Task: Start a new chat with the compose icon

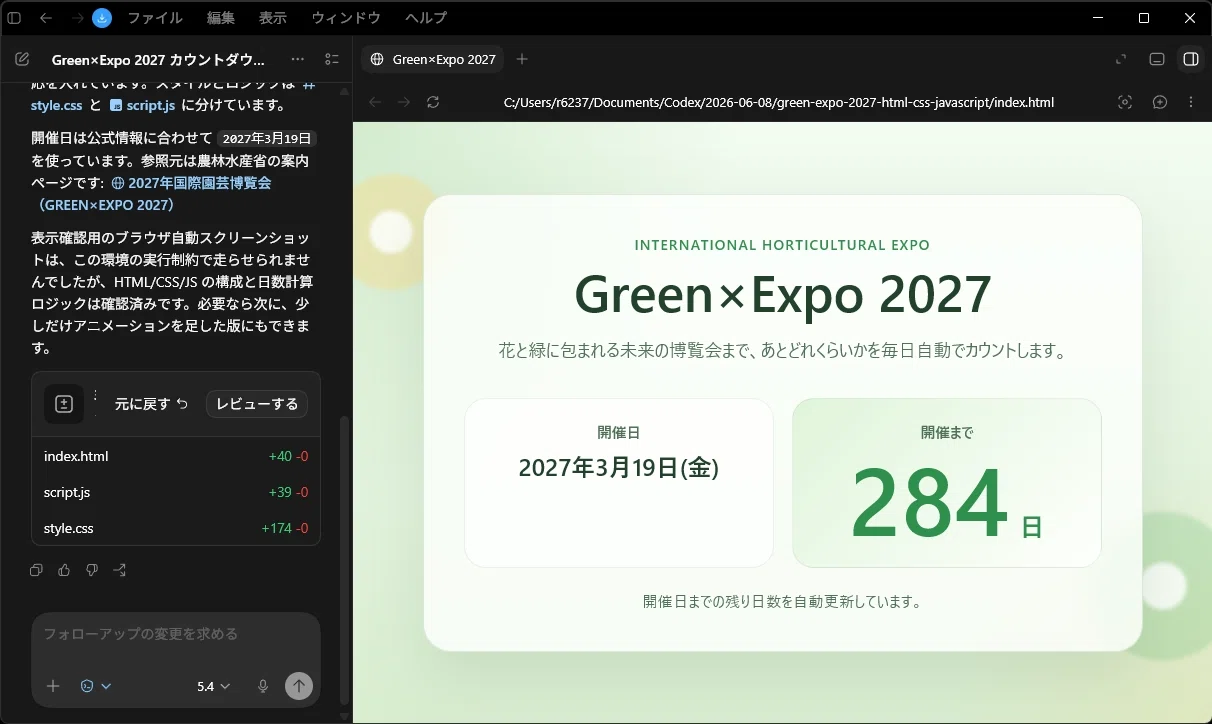Action: 22,59
